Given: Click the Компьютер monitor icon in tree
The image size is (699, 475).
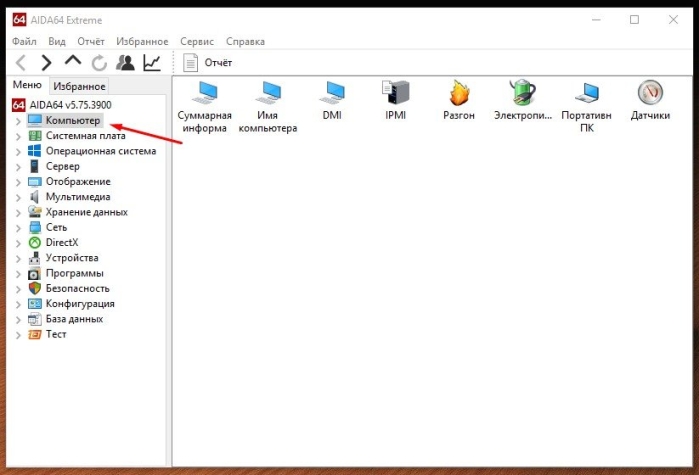Looking at the screenshot, I should pyautogui.click(x=34, y=120).
